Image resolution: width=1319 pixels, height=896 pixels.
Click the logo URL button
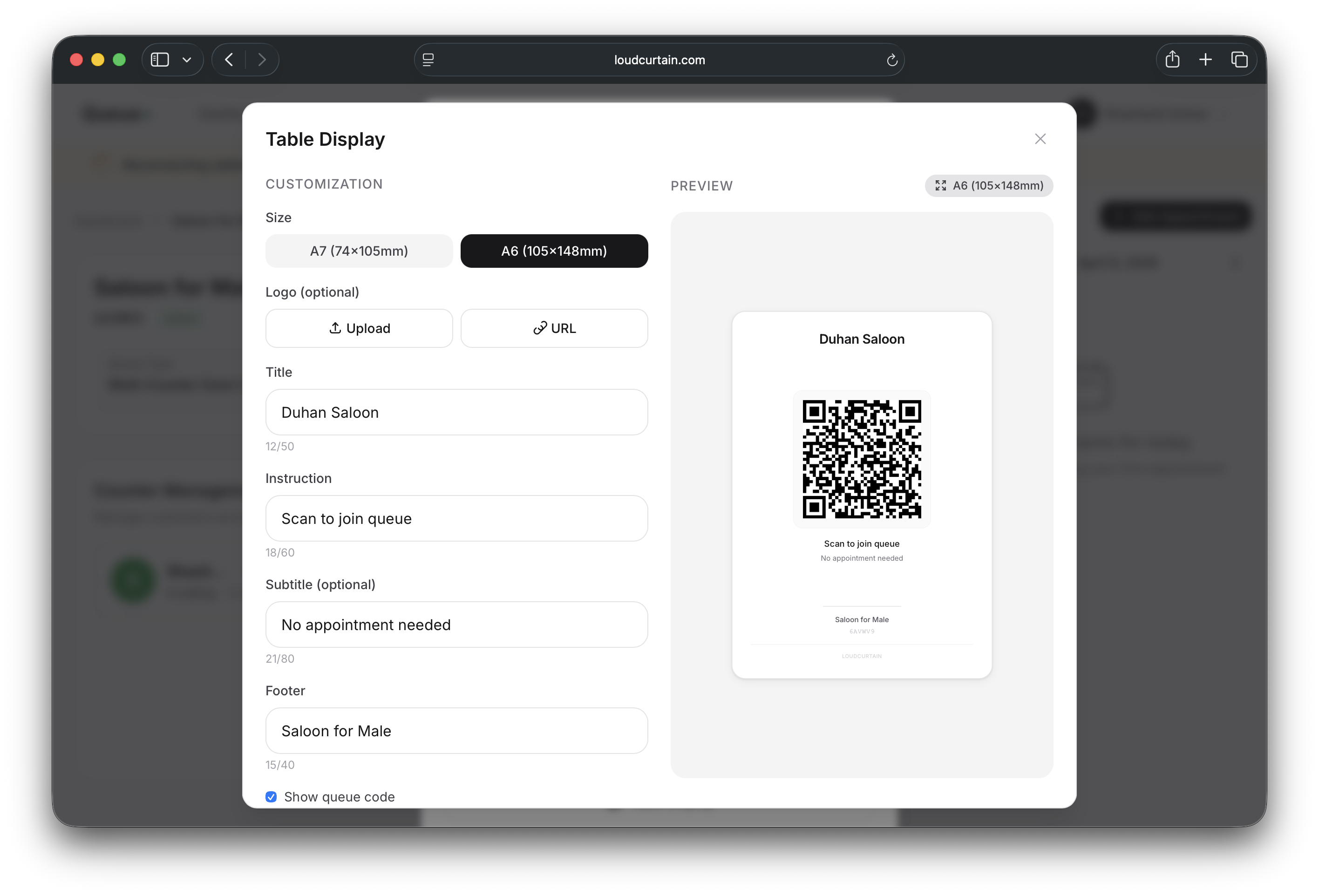click(554, 328)
